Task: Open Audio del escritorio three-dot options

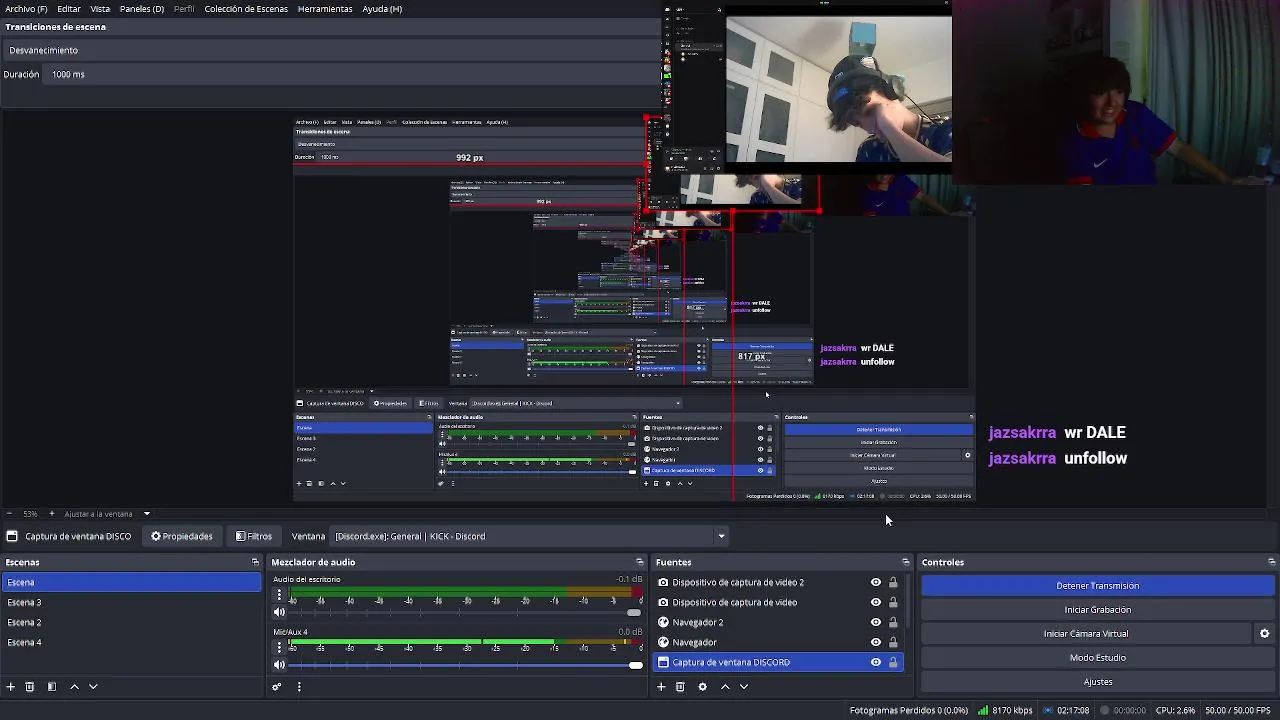Action: [x=279, y=595]
